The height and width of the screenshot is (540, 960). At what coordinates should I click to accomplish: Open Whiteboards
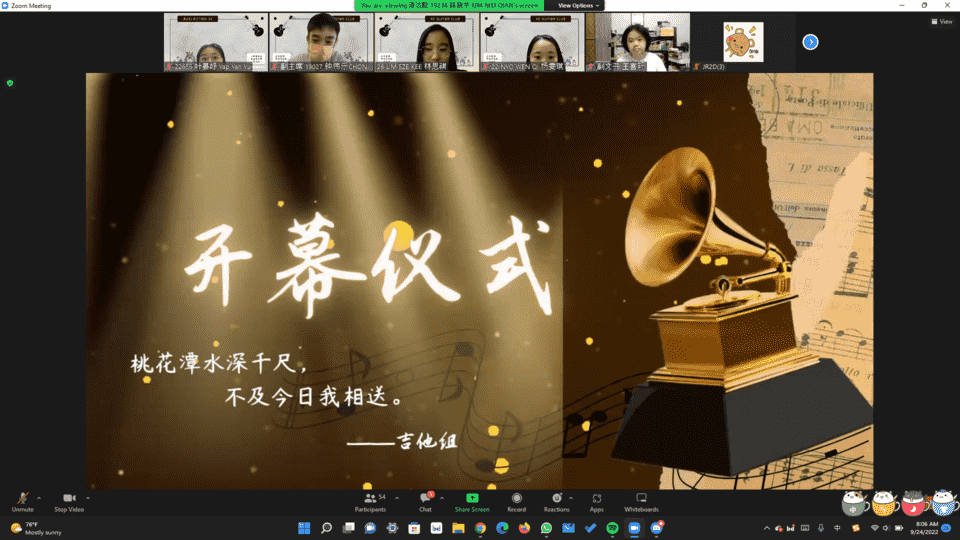[x=642, y=502]
